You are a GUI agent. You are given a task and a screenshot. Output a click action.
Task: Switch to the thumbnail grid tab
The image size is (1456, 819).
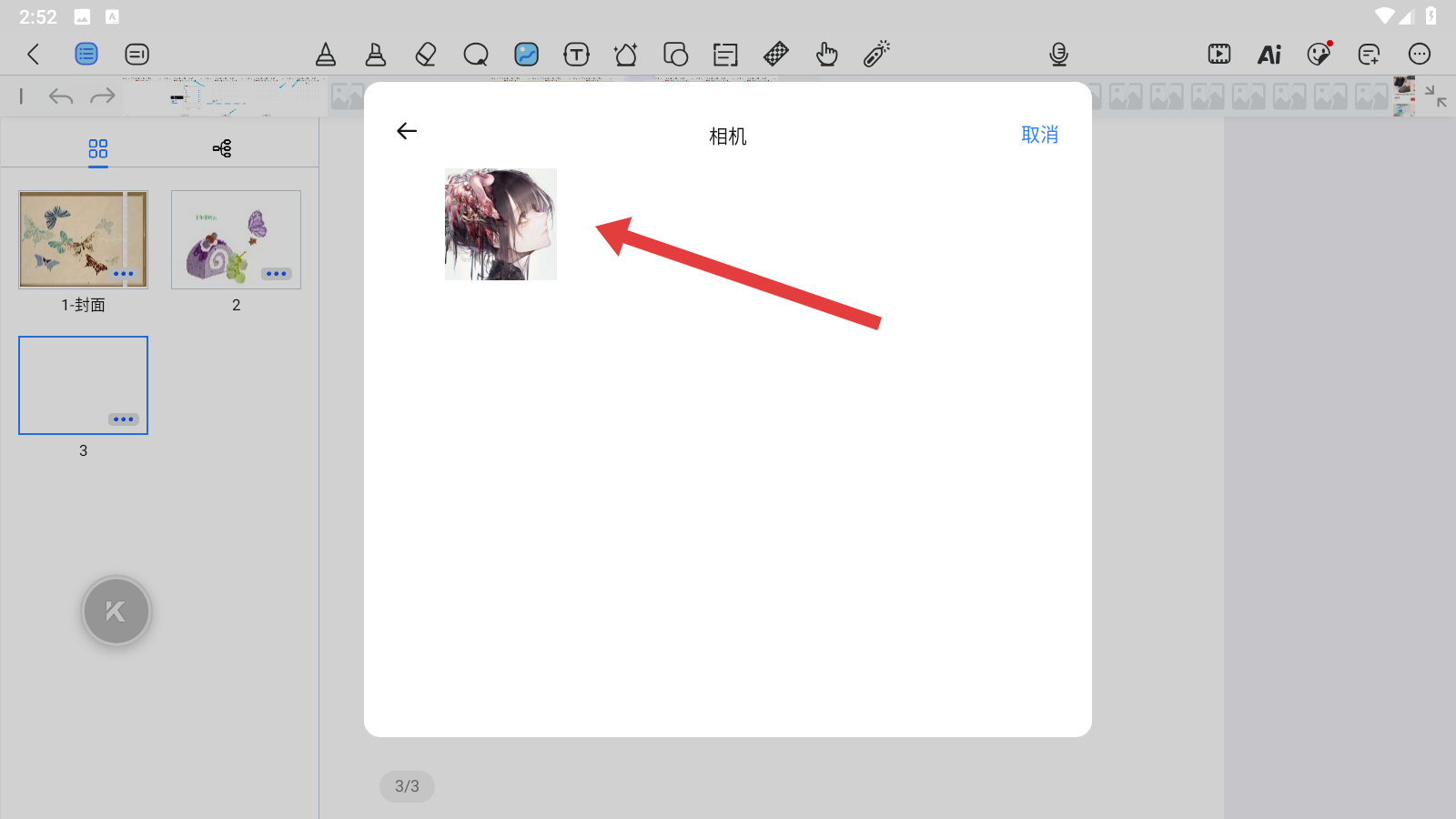[x=98, y=148]
